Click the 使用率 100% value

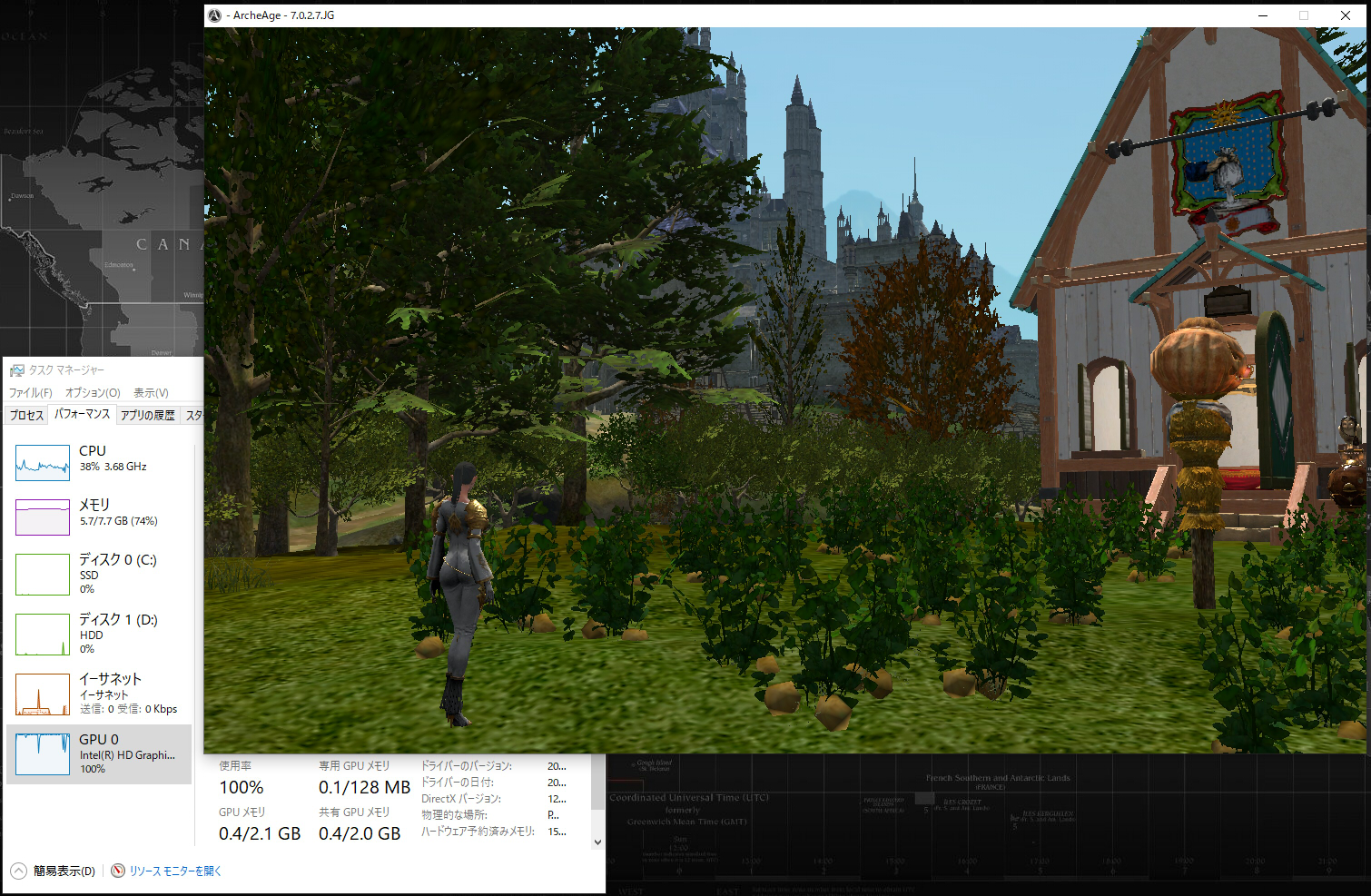pos(242,788)
